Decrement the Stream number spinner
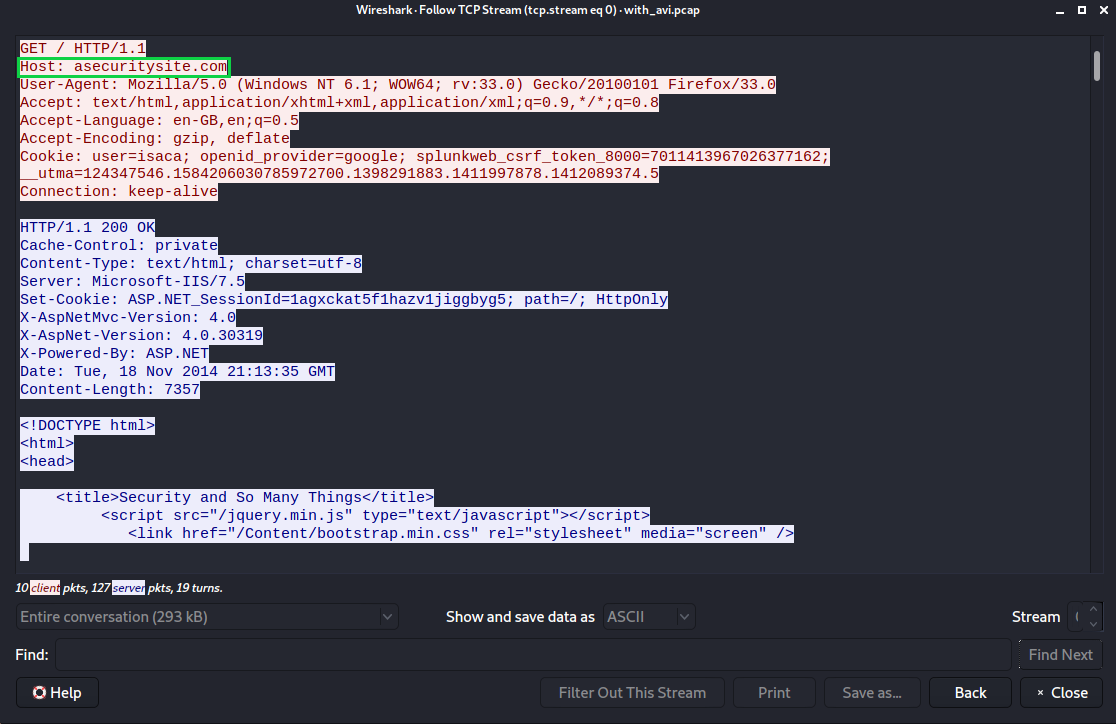This screenshot has width=1116, height=724. tap(1093, 624)
